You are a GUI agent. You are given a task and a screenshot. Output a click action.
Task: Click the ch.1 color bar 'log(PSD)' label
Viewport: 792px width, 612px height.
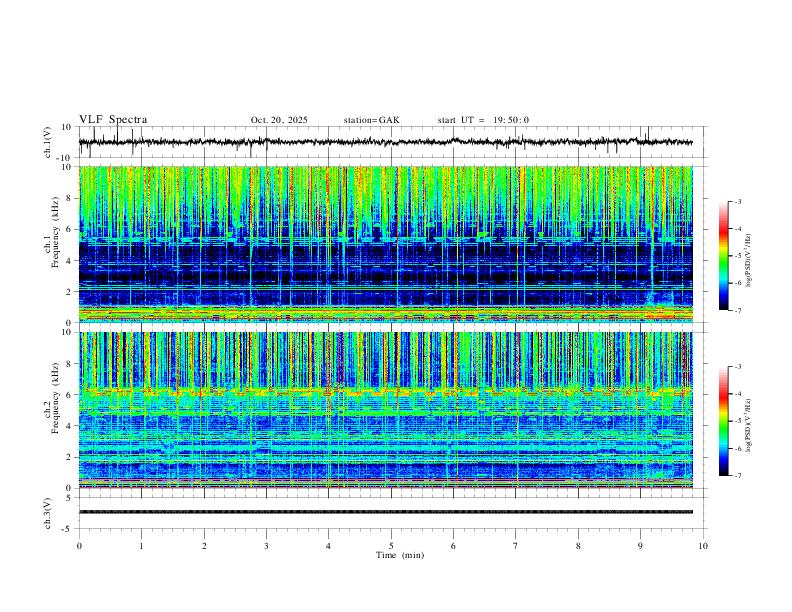point(749,261)
